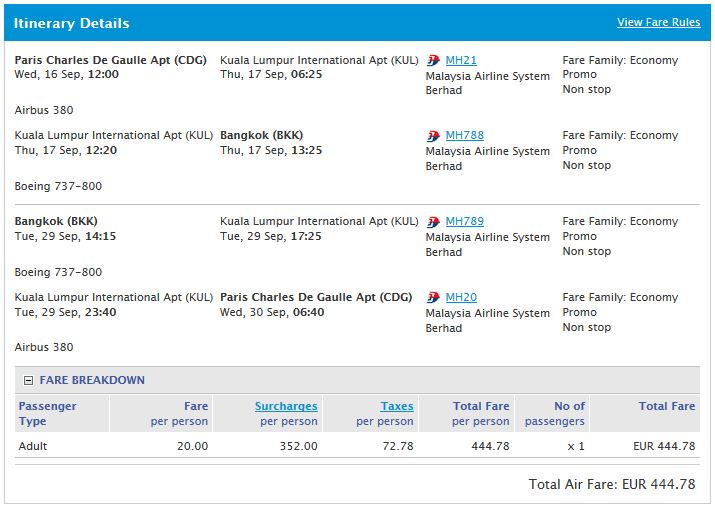This screenshot has width=715, height=507.
Task: Click the Bangkok (BKK) return departure text
Action: coord(56,221)
